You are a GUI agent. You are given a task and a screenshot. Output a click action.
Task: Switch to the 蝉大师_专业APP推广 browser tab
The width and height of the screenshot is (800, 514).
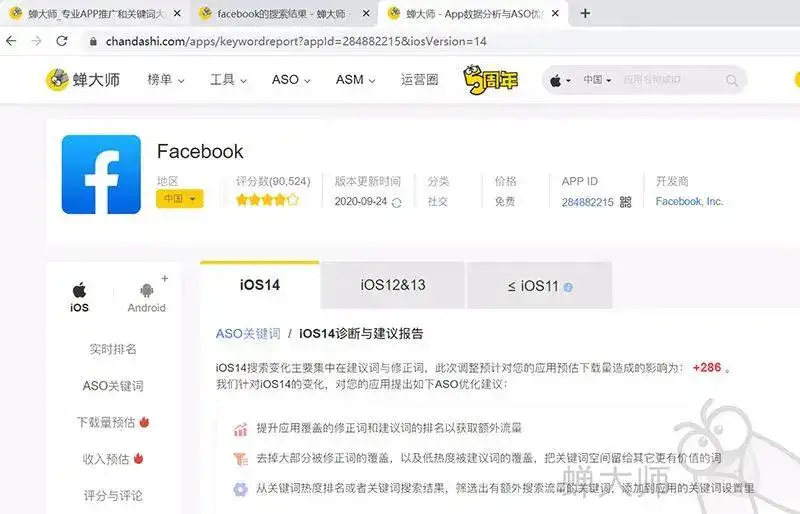point(94,14)
